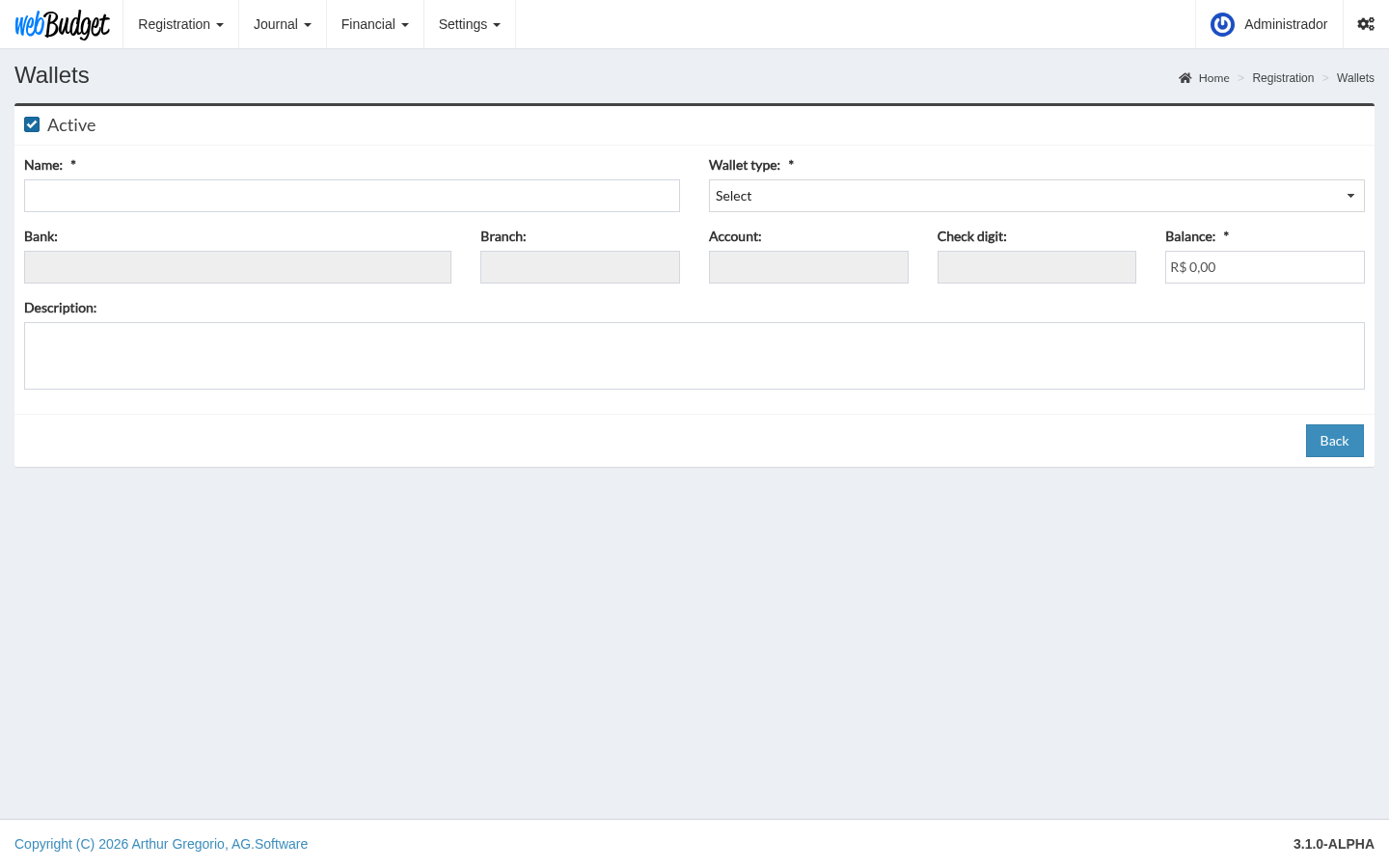Toggle the Active checkbox
The width and height of the screenshot is (1389, 868).
32,124
